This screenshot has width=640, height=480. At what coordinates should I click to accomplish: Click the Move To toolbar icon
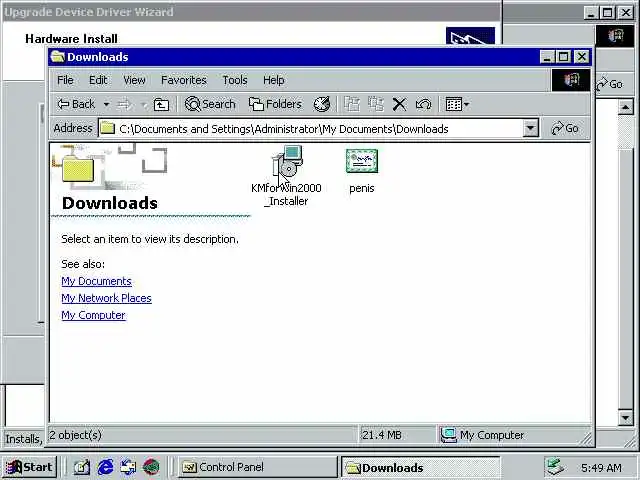click(352, 104)
